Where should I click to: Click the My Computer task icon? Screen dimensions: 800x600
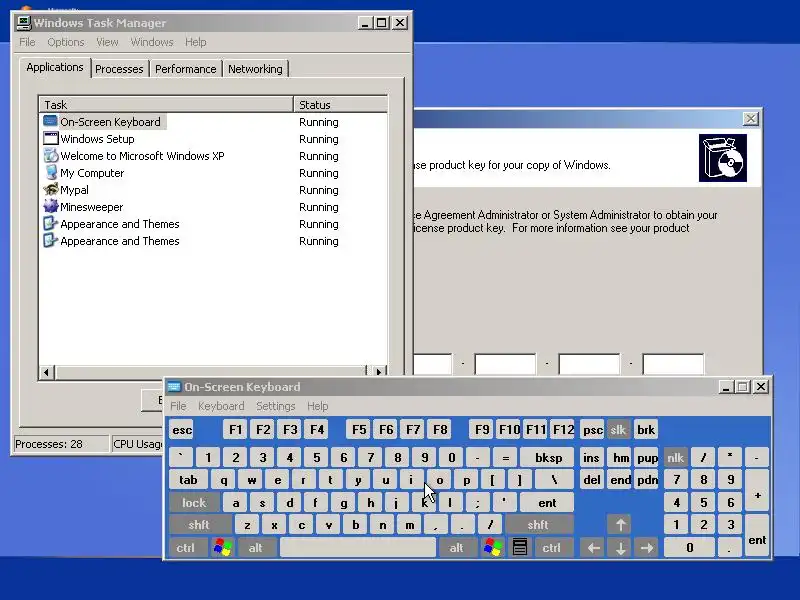[50, 172]
